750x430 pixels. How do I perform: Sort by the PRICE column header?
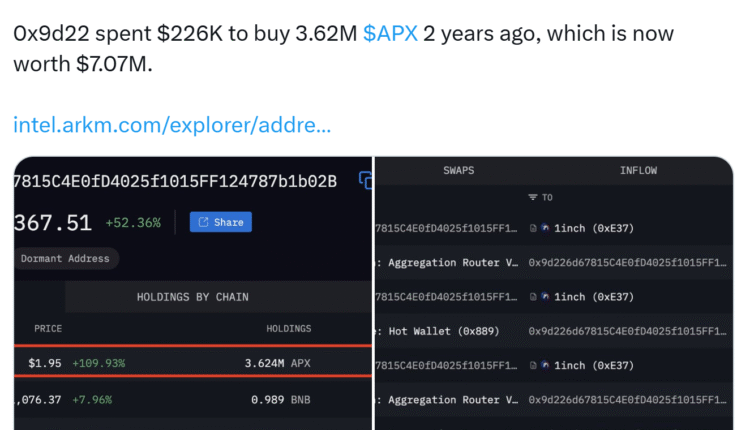(x=48, y=328)
